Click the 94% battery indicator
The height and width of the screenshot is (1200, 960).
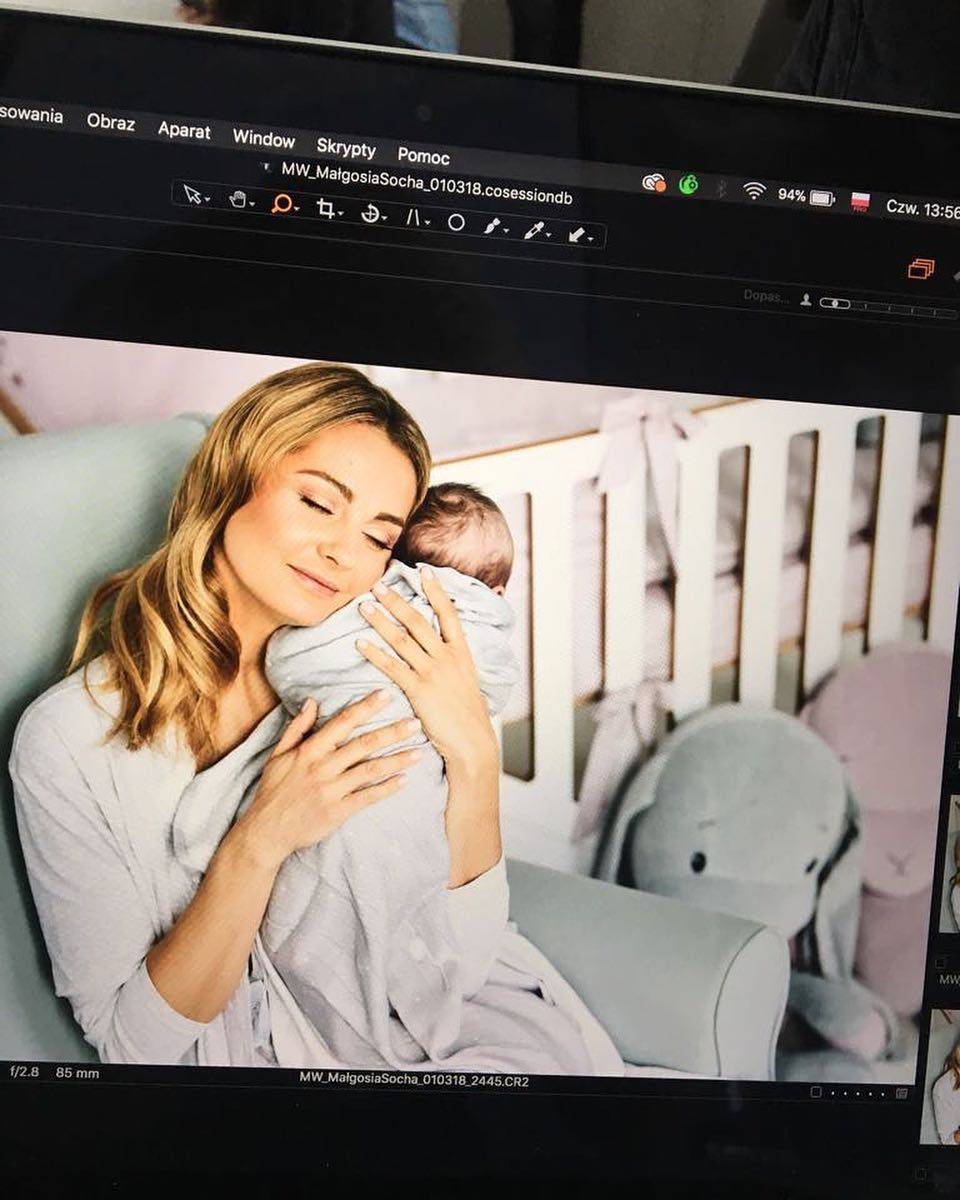[806, 196]
